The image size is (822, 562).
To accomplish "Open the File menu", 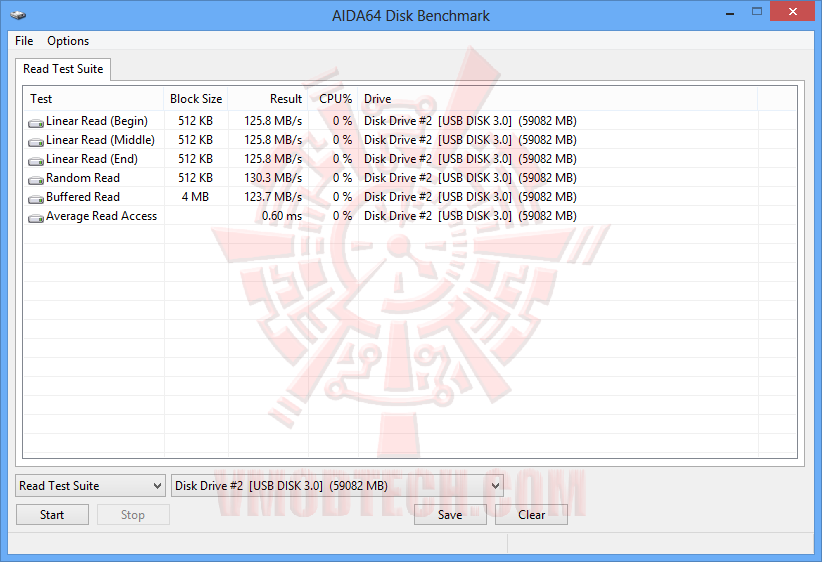I will [x=24, y=41].
